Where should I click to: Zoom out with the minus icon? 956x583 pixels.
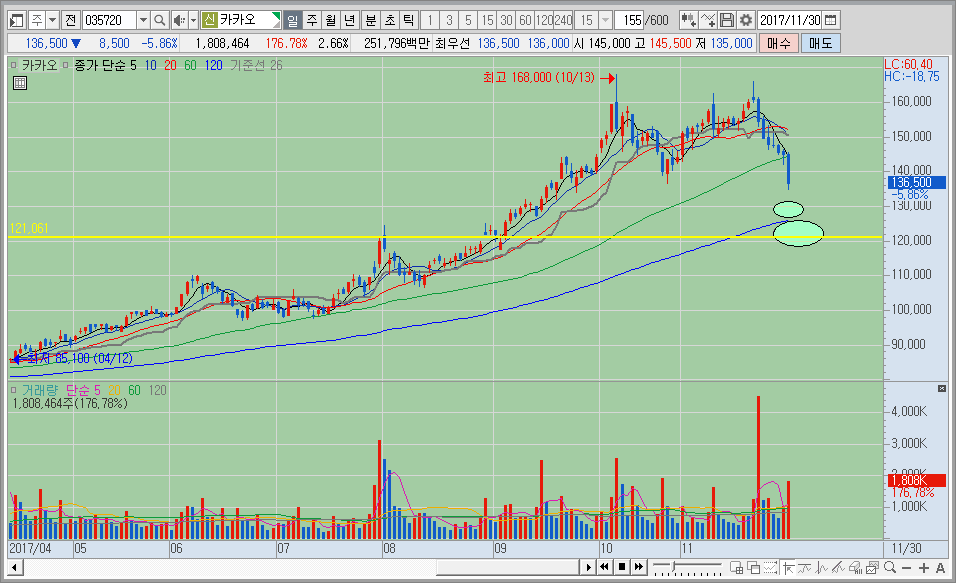click(907, 568)
